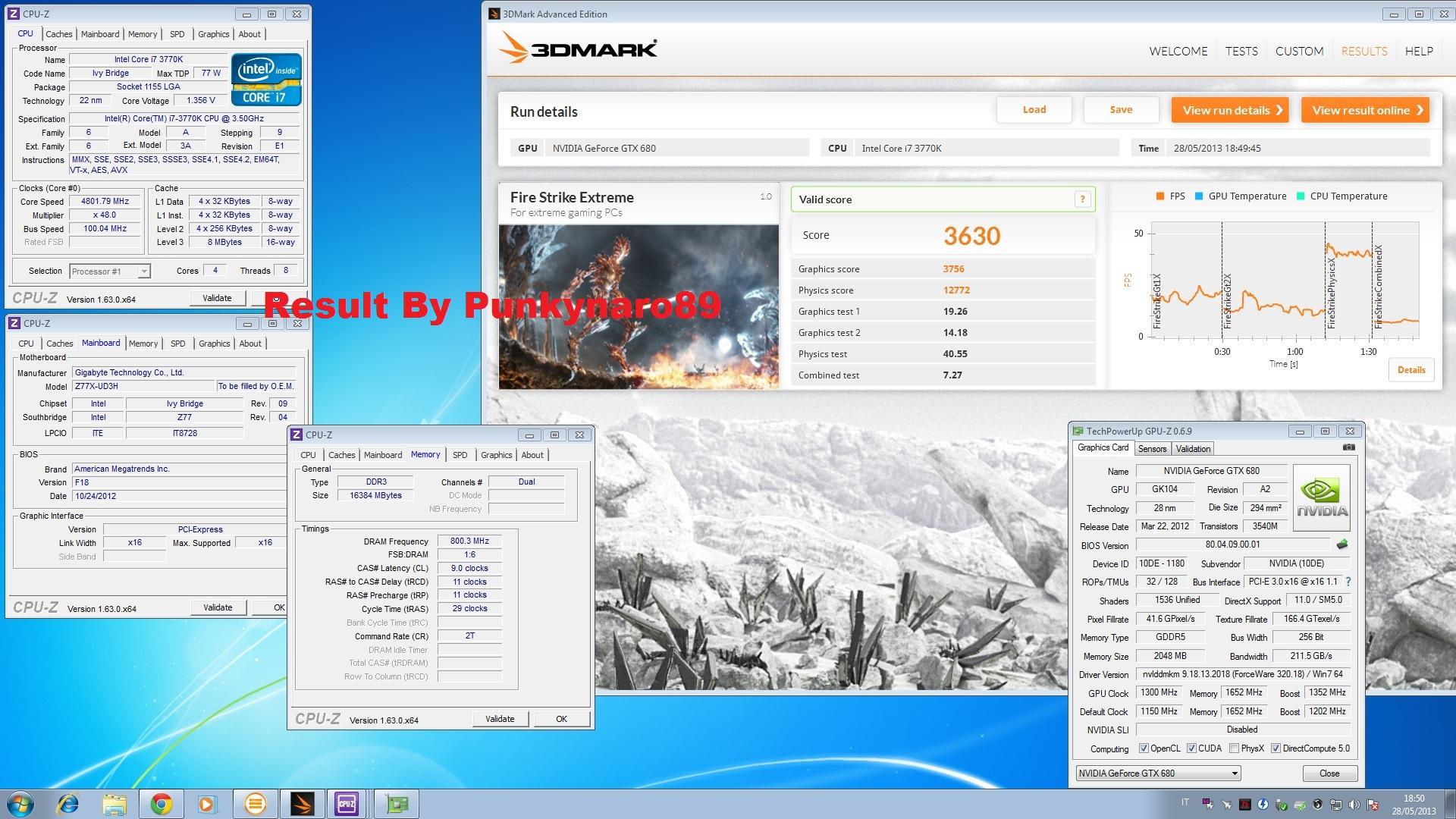Open the network connection tray icon
The height and width of the screenshot is (819, 1456).
tap(1336, 804)
